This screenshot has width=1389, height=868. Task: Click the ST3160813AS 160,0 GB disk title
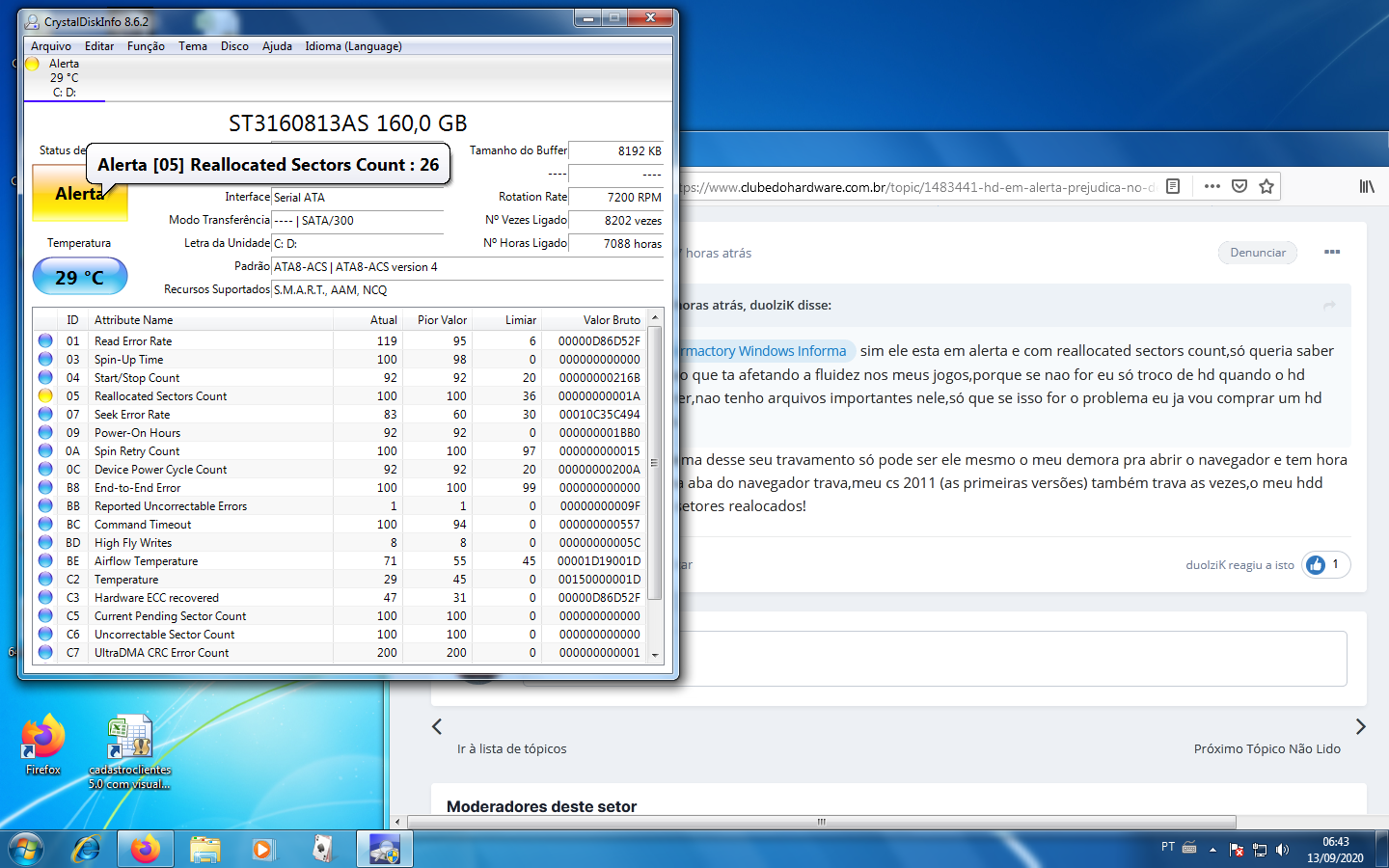pyautogui.click(x=348, y=123)
